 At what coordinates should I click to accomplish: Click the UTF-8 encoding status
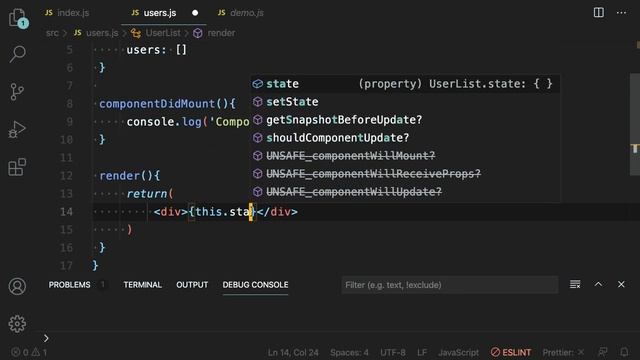(x=393, y=352)
